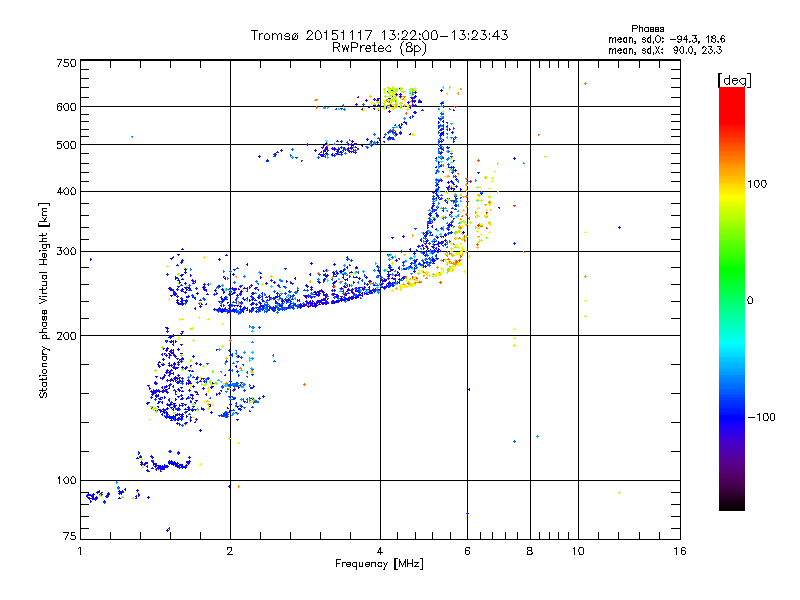Click x-axis tick label '16'

pyautogui.click(x=680, y=551)
